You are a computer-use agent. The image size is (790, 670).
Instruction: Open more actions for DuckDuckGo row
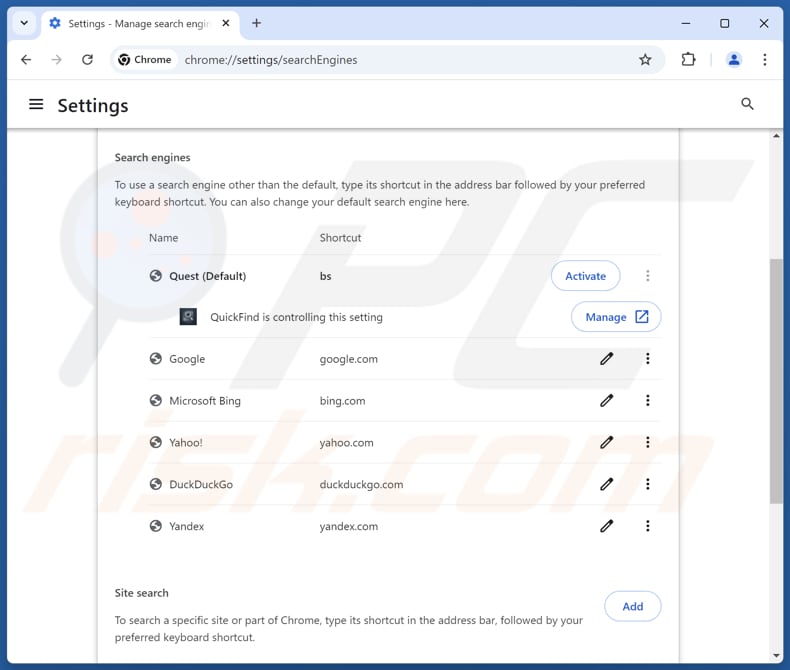point(647,484)
